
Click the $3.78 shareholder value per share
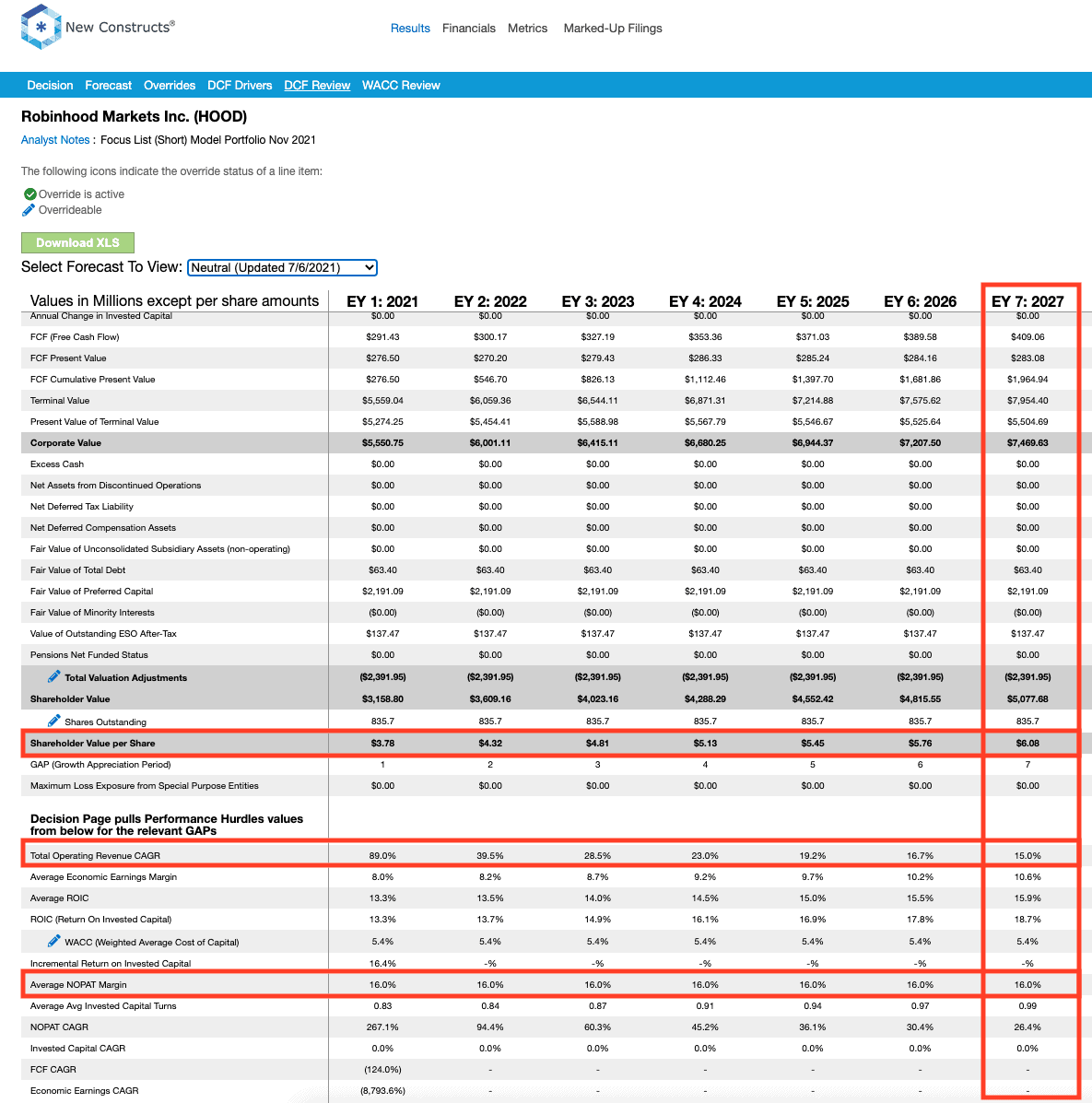(382, 743)
